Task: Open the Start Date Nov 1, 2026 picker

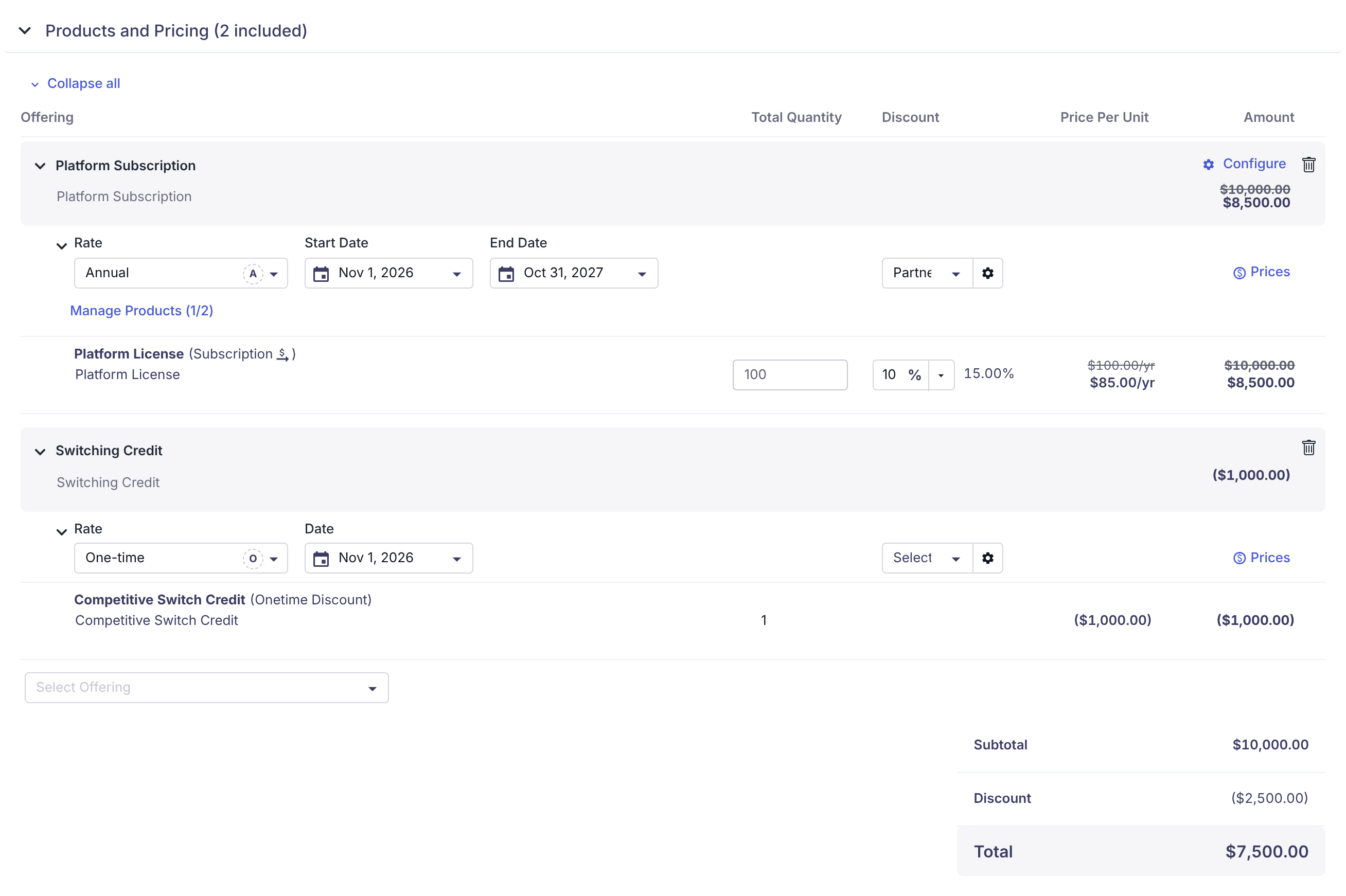Action: click(x=388, y=273)
